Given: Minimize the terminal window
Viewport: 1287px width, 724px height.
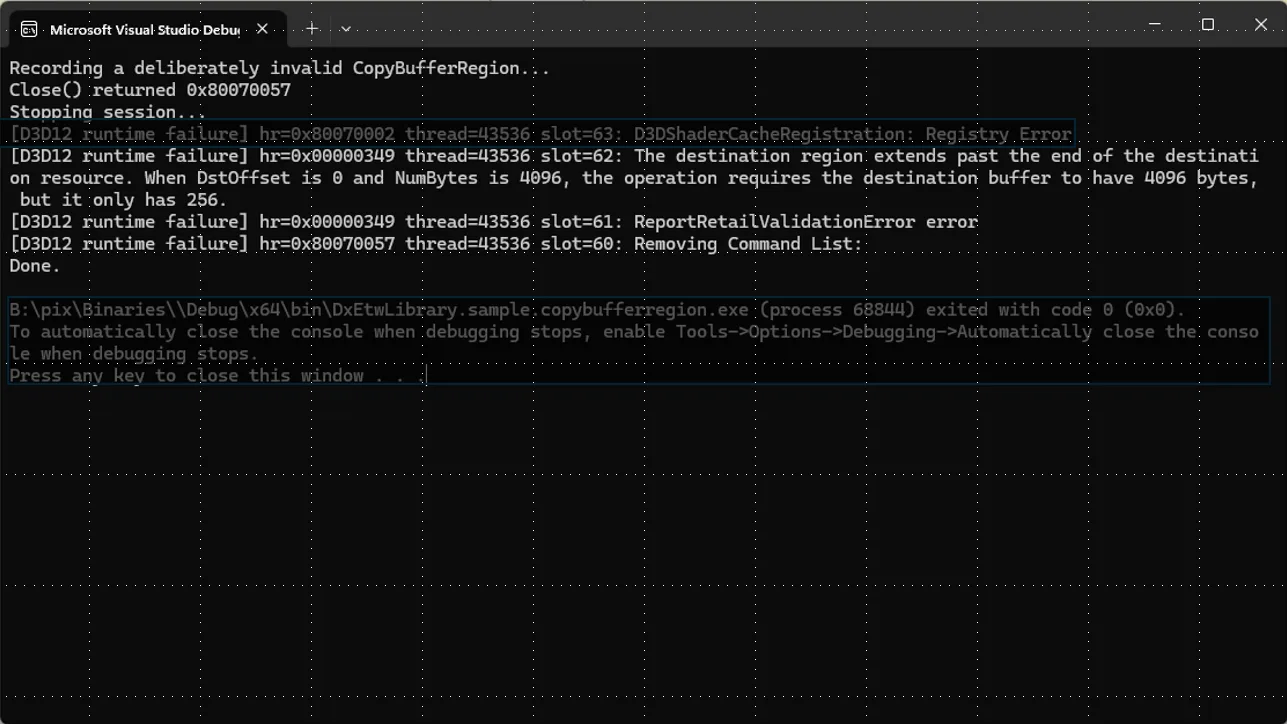Looking at the screenshot, I should click(x=1154, y=25).
